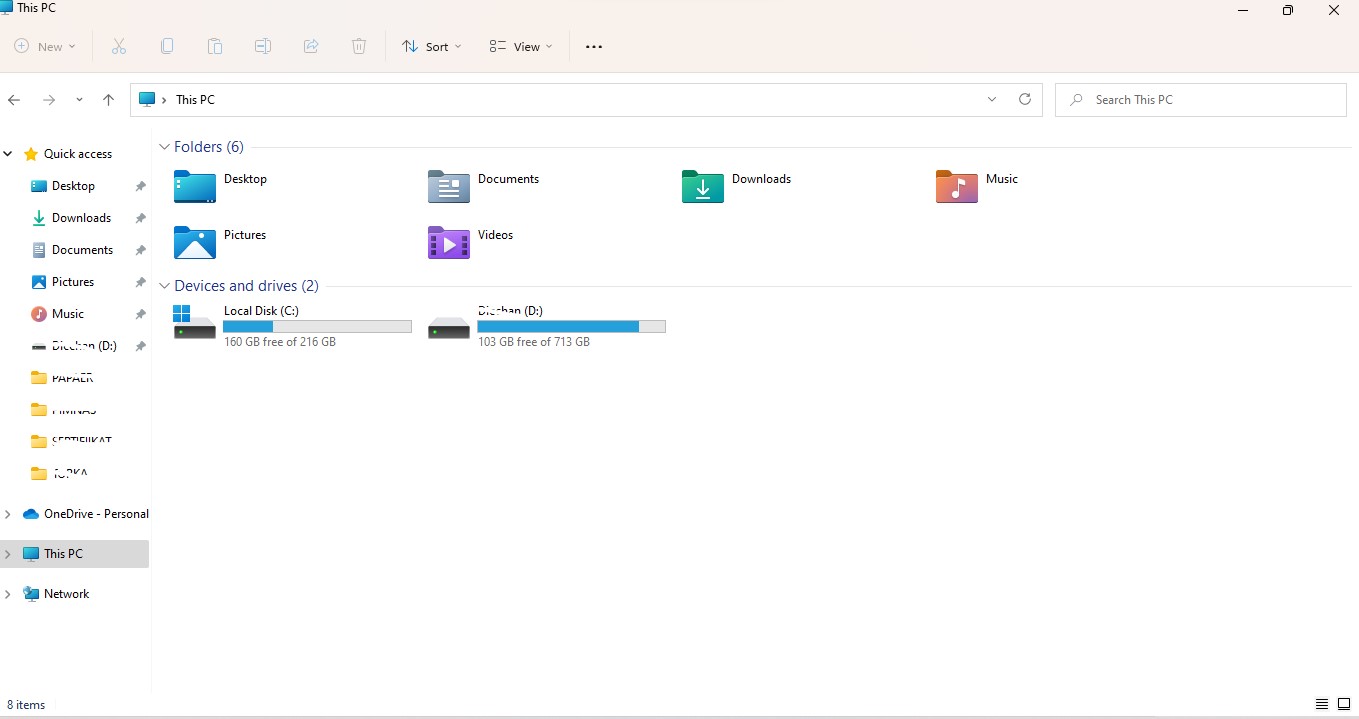The image size is (1359, 719).
Task: Select the Desktop folder in main pane
Action: [221, 186]
